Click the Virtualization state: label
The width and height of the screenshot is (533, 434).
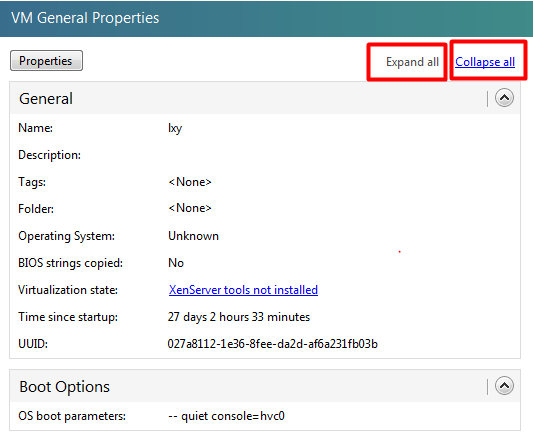click(68, 290)
